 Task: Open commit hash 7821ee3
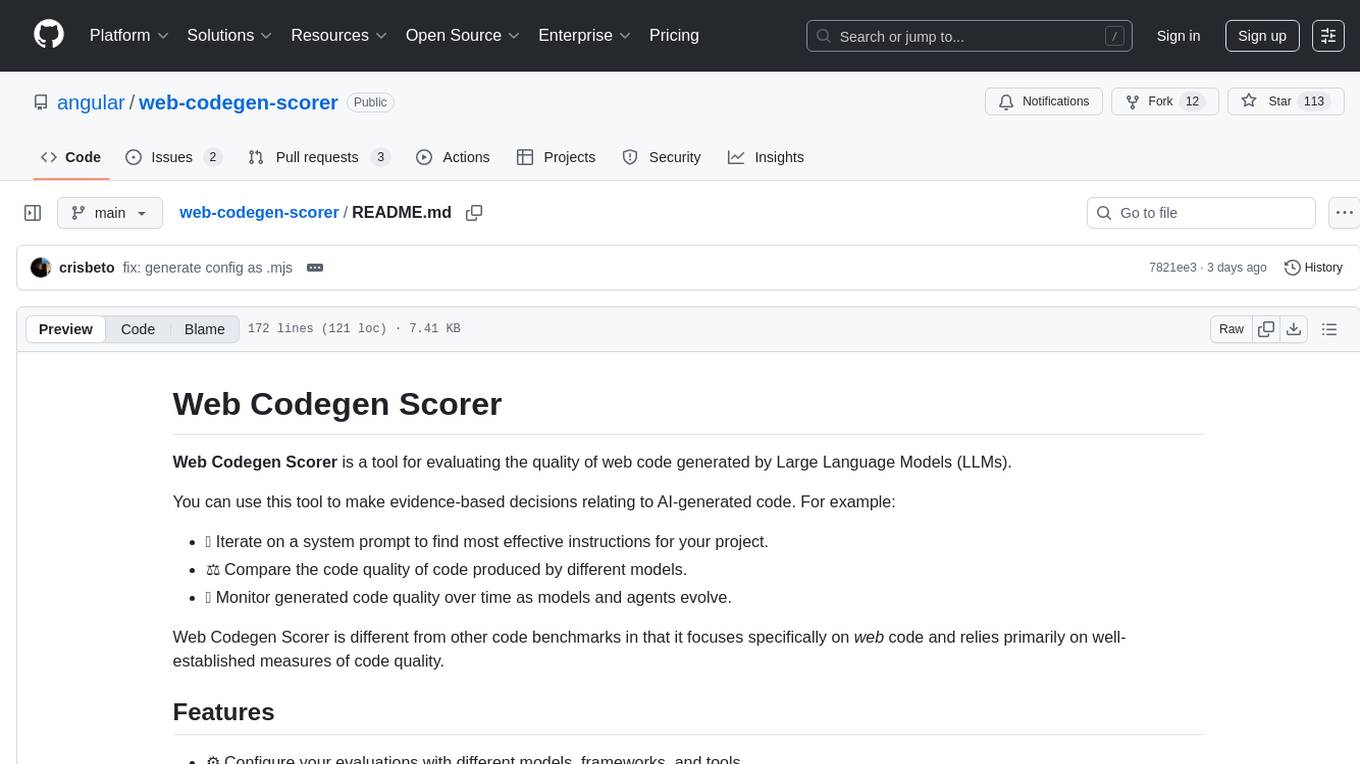click(1173, 268)
